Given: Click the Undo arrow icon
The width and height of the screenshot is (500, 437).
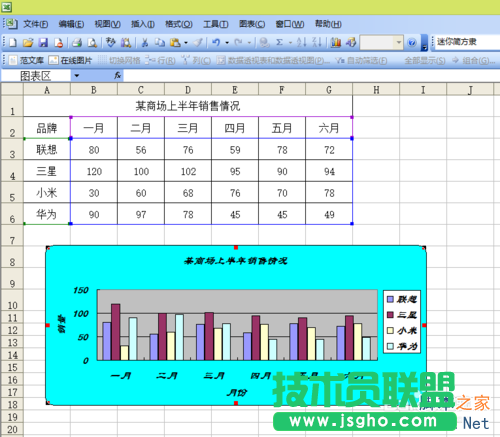Looking at the screenshot, I should 216,42.
